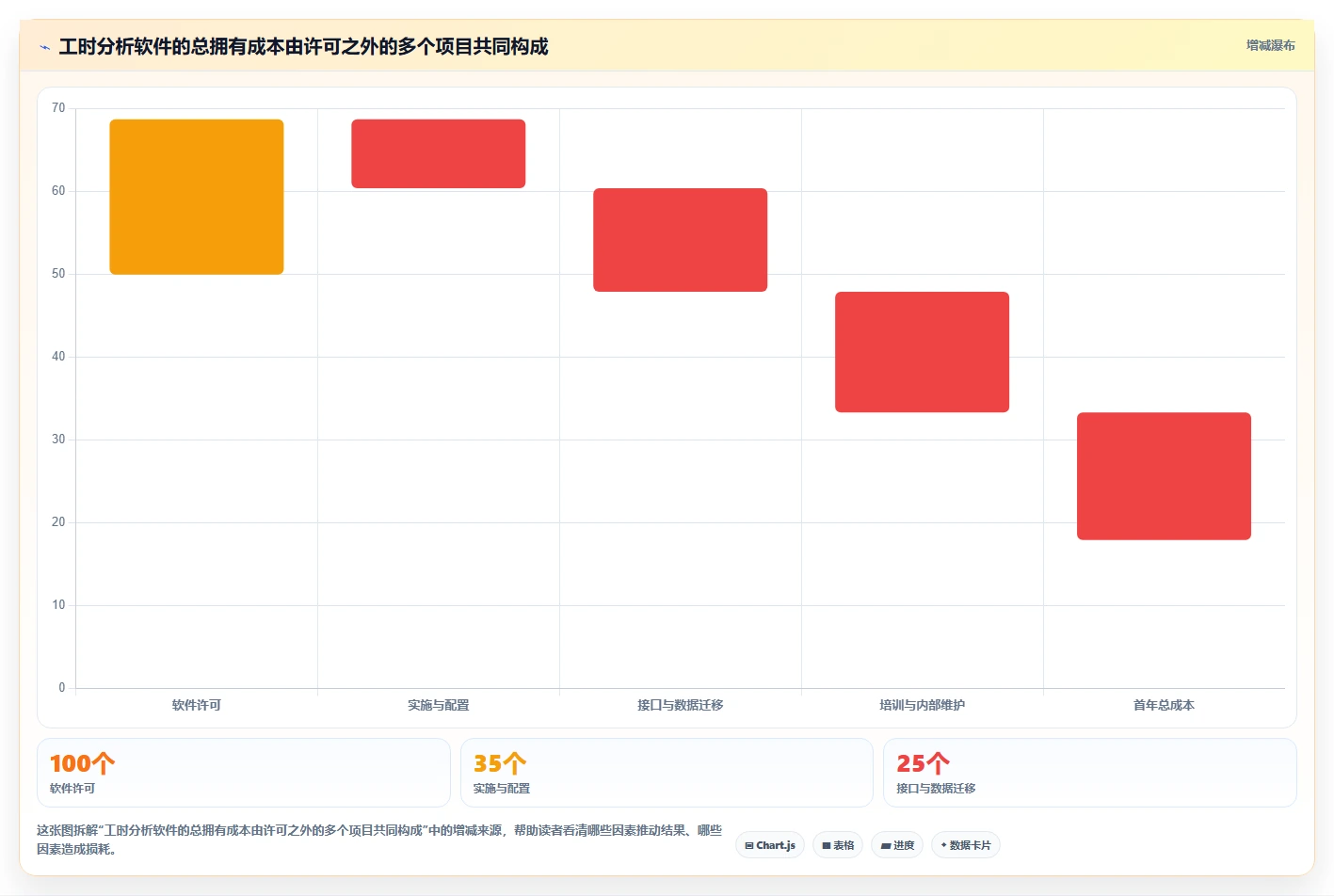The height and width of the screenshot is (896, 1334).
Task: Click the description paragraph starting 这张图拆解
Action: point(379,840)
